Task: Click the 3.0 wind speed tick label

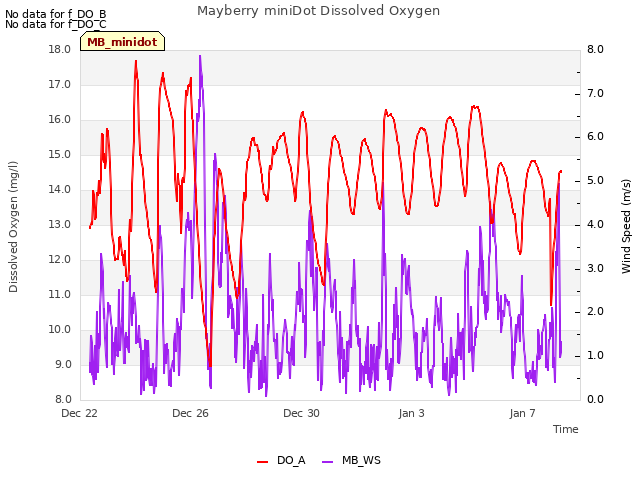Action: (595, 268)
